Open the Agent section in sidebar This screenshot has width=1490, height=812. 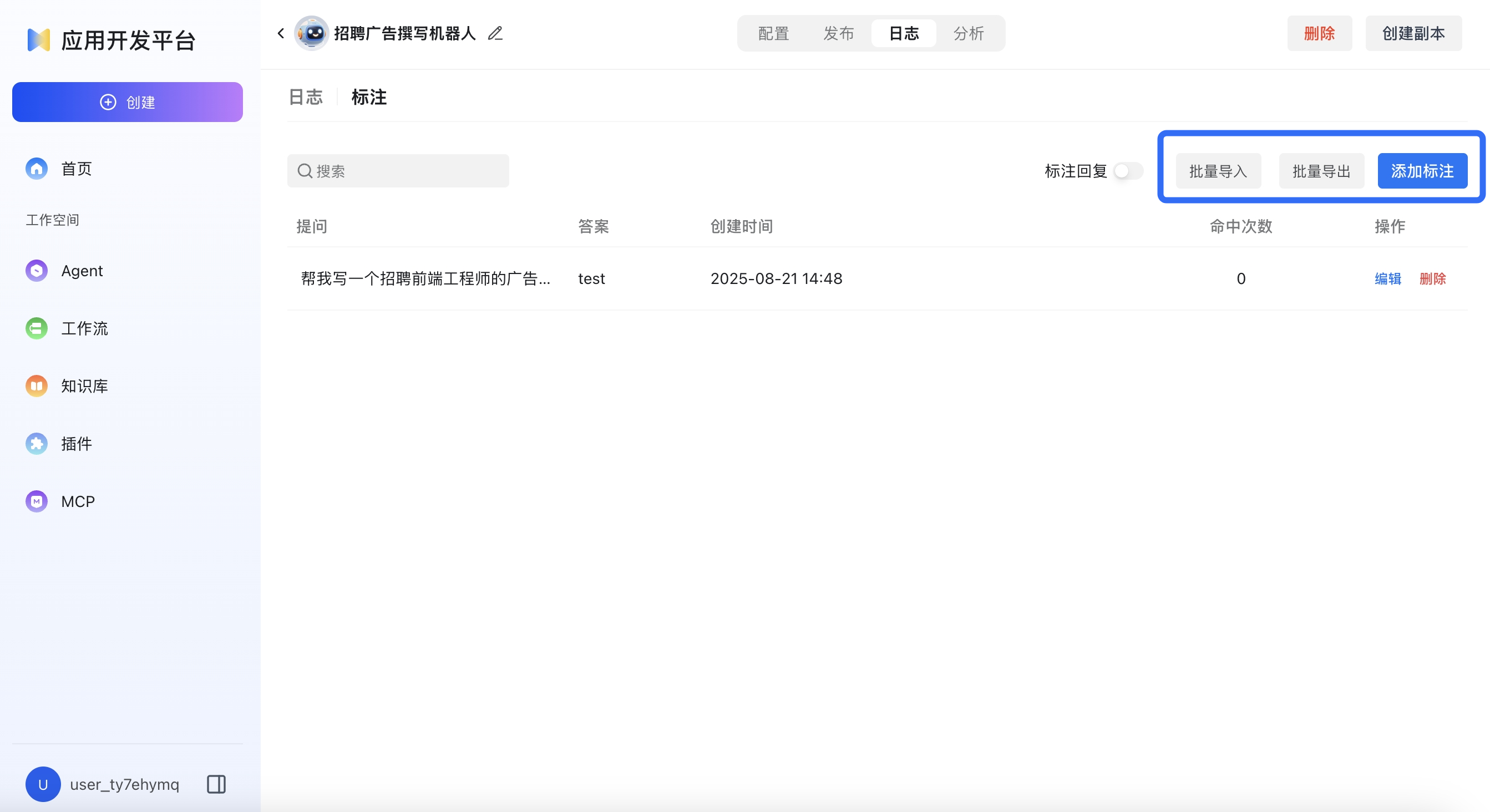36,270
